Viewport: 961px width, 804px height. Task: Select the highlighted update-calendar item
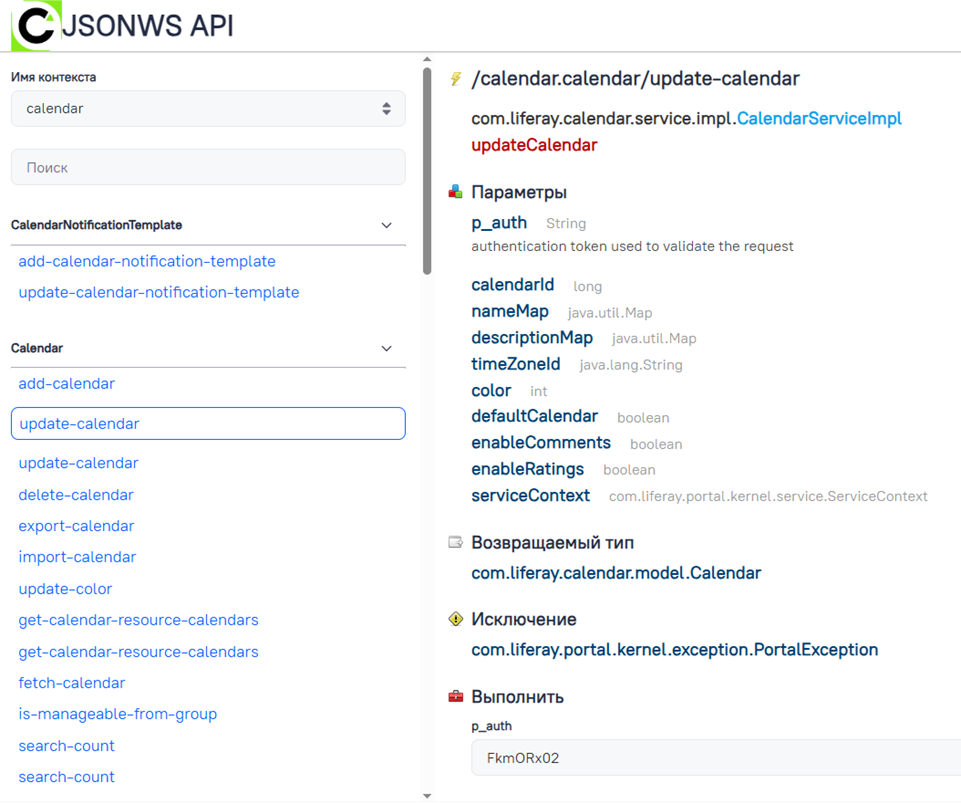[x=208, y=424]
